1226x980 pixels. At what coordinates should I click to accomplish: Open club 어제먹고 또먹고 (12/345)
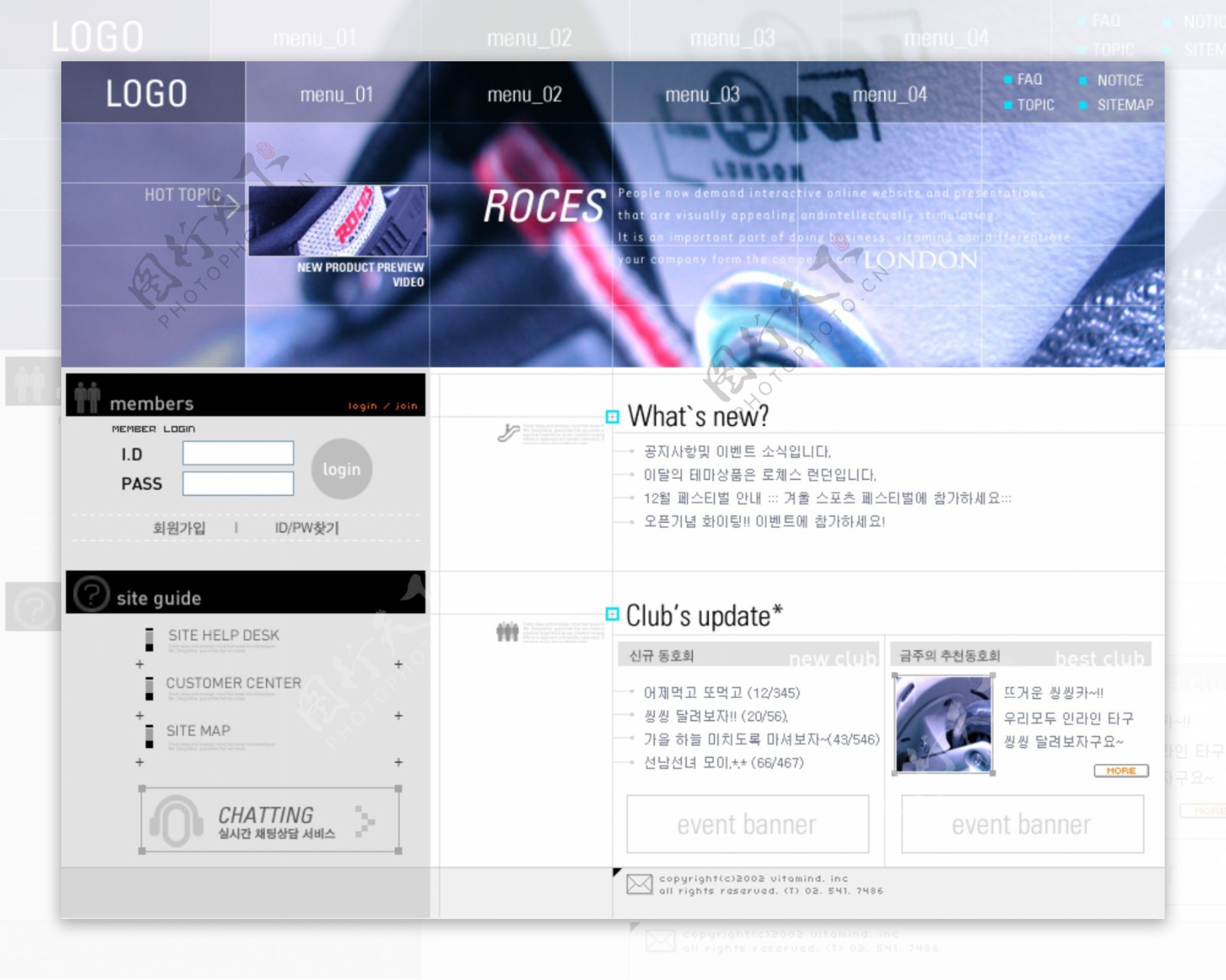[721, 693]
